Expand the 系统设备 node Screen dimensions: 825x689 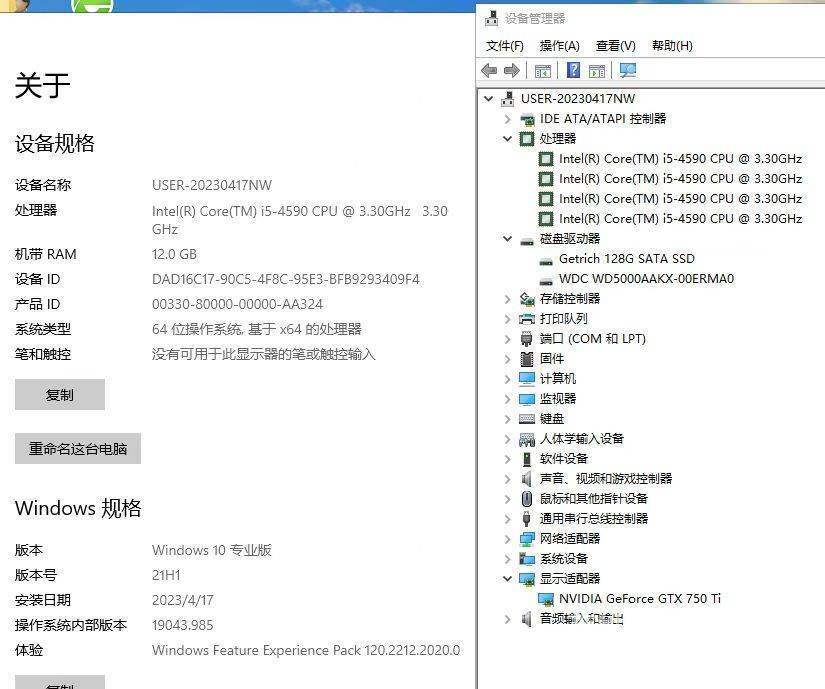(508, 559)
